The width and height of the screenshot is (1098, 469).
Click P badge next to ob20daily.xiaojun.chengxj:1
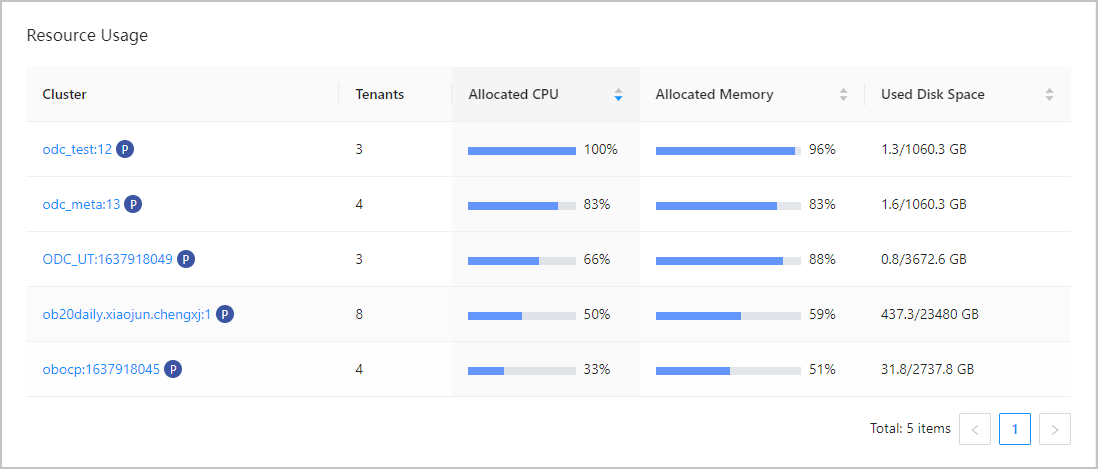click(225, 314)
